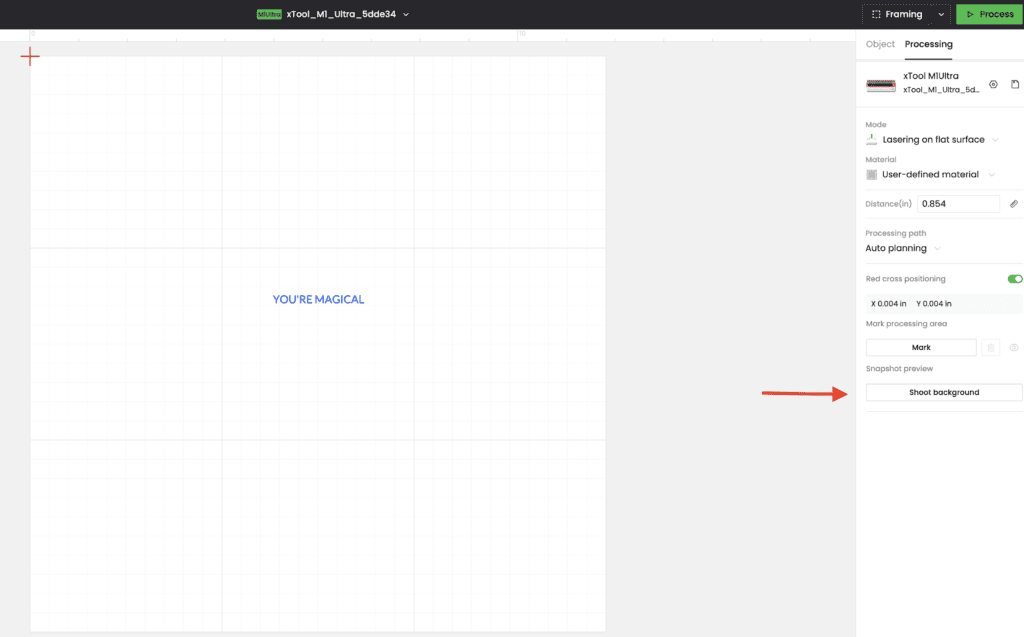Open User-defined material dropdown
Viewport: 1024px width, 637px height.
click(991, 174)
